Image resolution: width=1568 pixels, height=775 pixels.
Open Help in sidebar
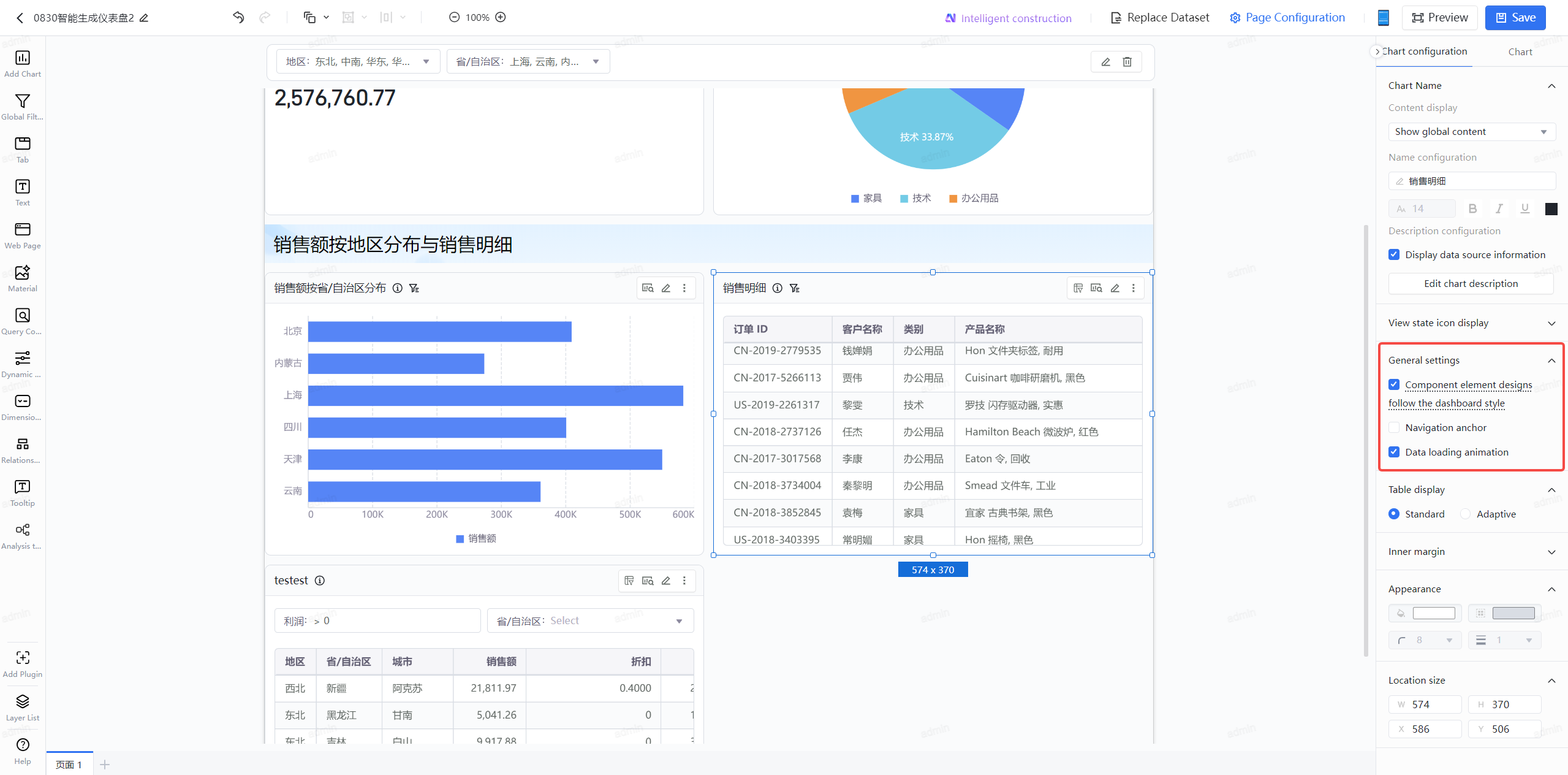click(23, 751)
